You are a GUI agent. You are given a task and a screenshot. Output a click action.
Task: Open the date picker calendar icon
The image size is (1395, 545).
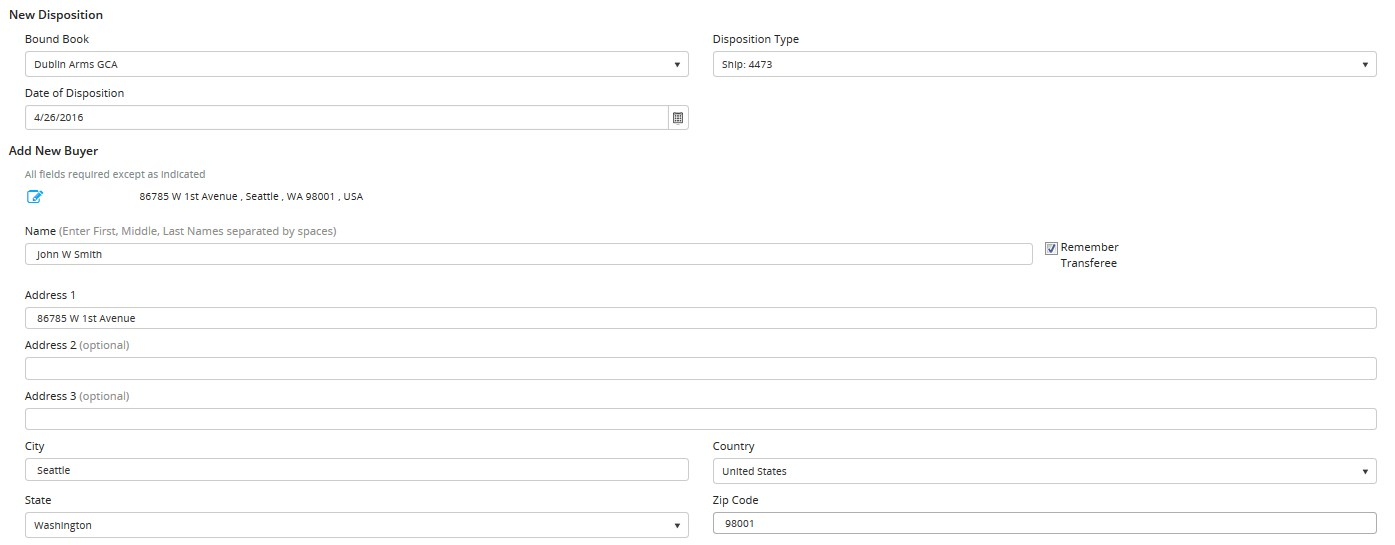pyautogui.click(x=678, y=118)
